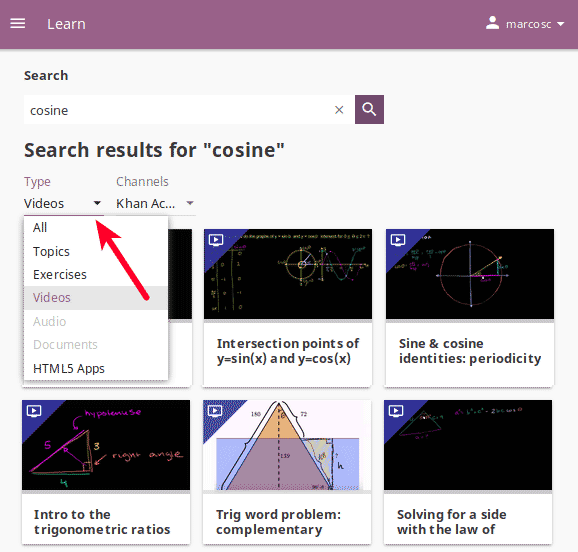The height and width of the screenshot is (552, 578).
Task: Click the Learn page title
Action: pos(66,24)
